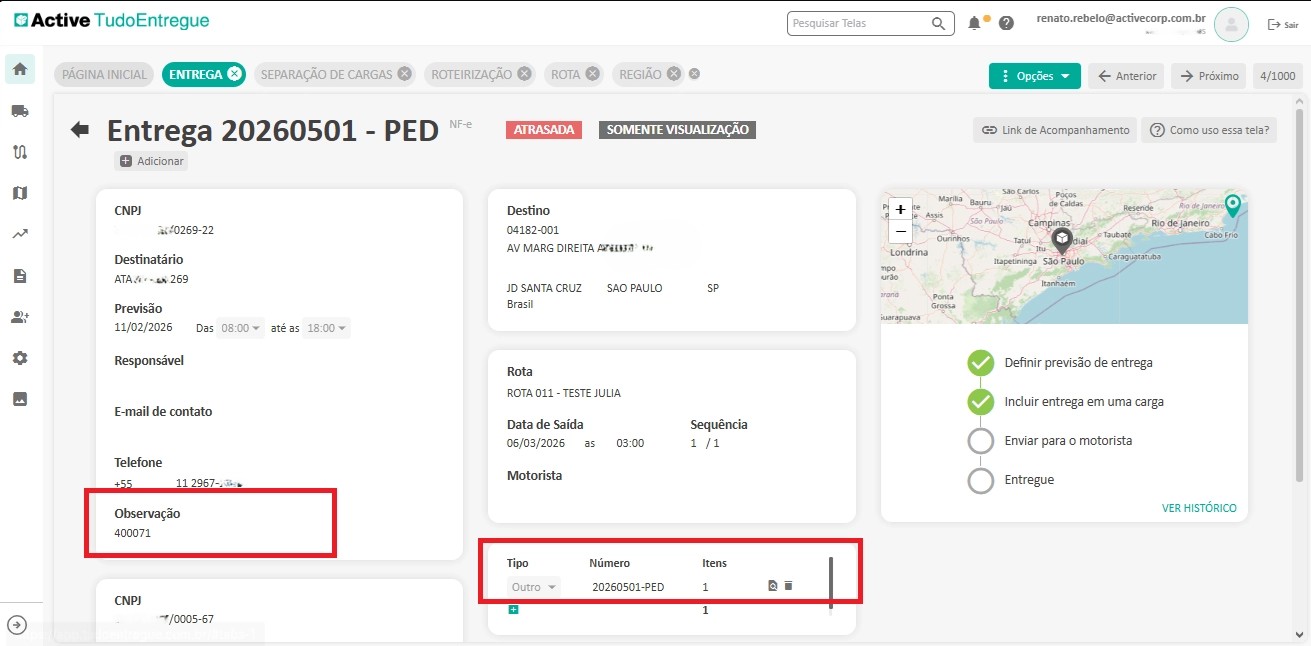The image size is (1311, 646).
Task: Expand the Opções dropdown button
Action: coord(1034,76)
